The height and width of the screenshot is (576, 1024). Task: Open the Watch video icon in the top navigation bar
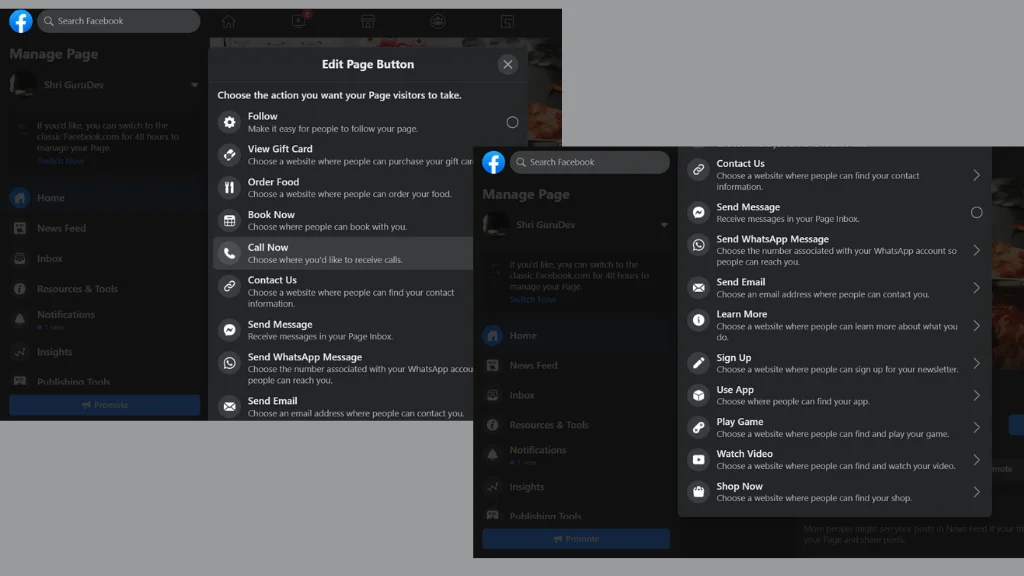click(299, 20)
